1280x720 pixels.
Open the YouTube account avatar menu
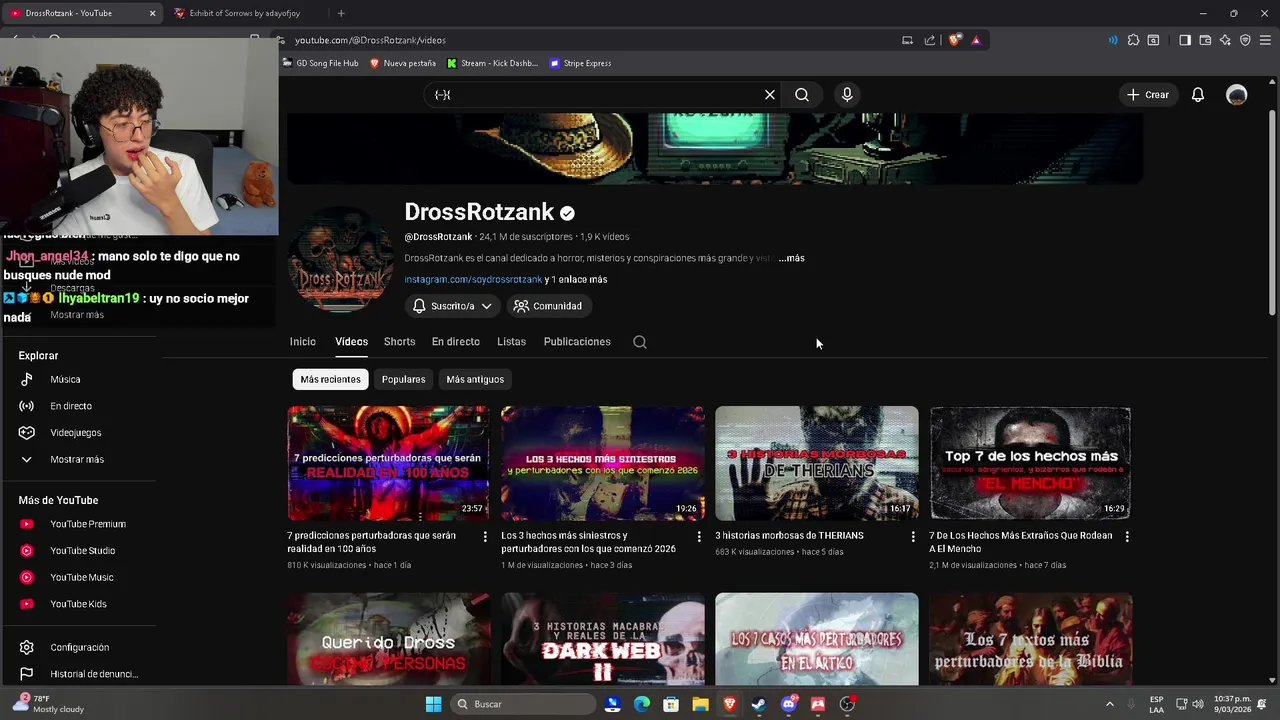[x=1237, y=95]
